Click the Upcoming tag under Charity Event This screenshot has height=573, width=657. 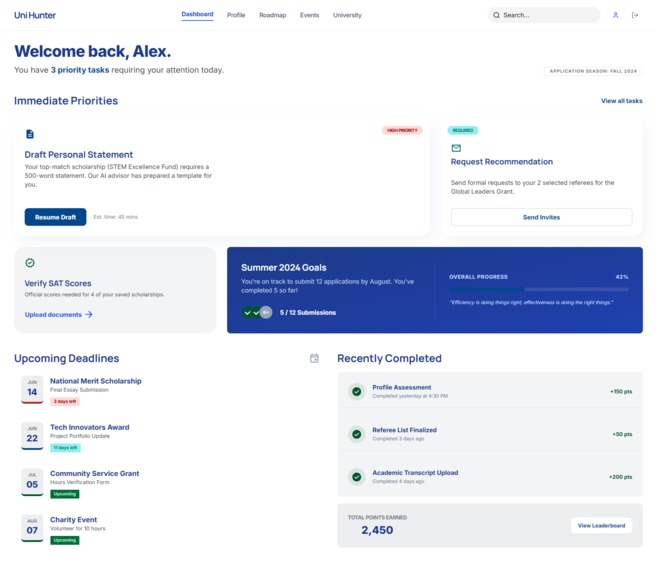(65, 540)
